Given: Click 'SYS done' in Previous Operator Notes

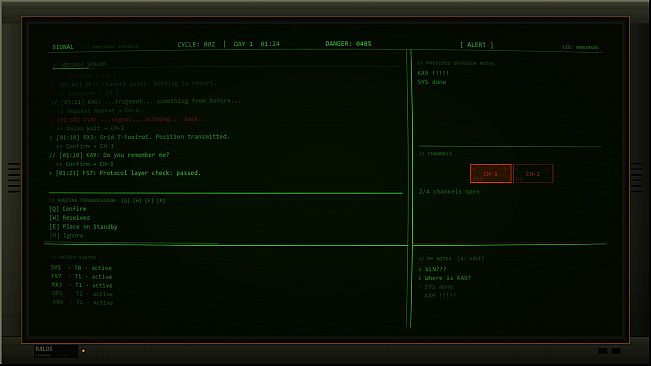Looking at the screenshot, I should pyautogui.click(x=432, y=82).
